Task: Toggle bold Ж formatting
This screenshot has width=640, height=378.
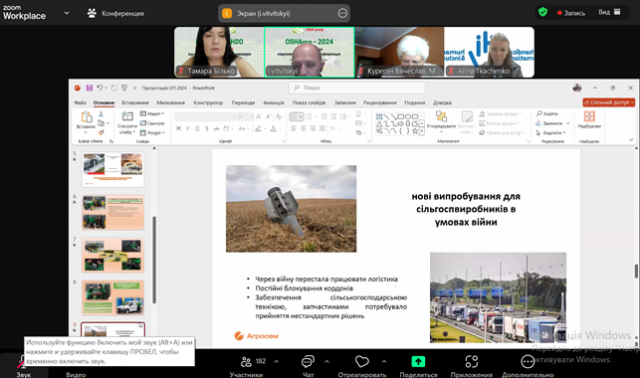Action: pos(178,129)
